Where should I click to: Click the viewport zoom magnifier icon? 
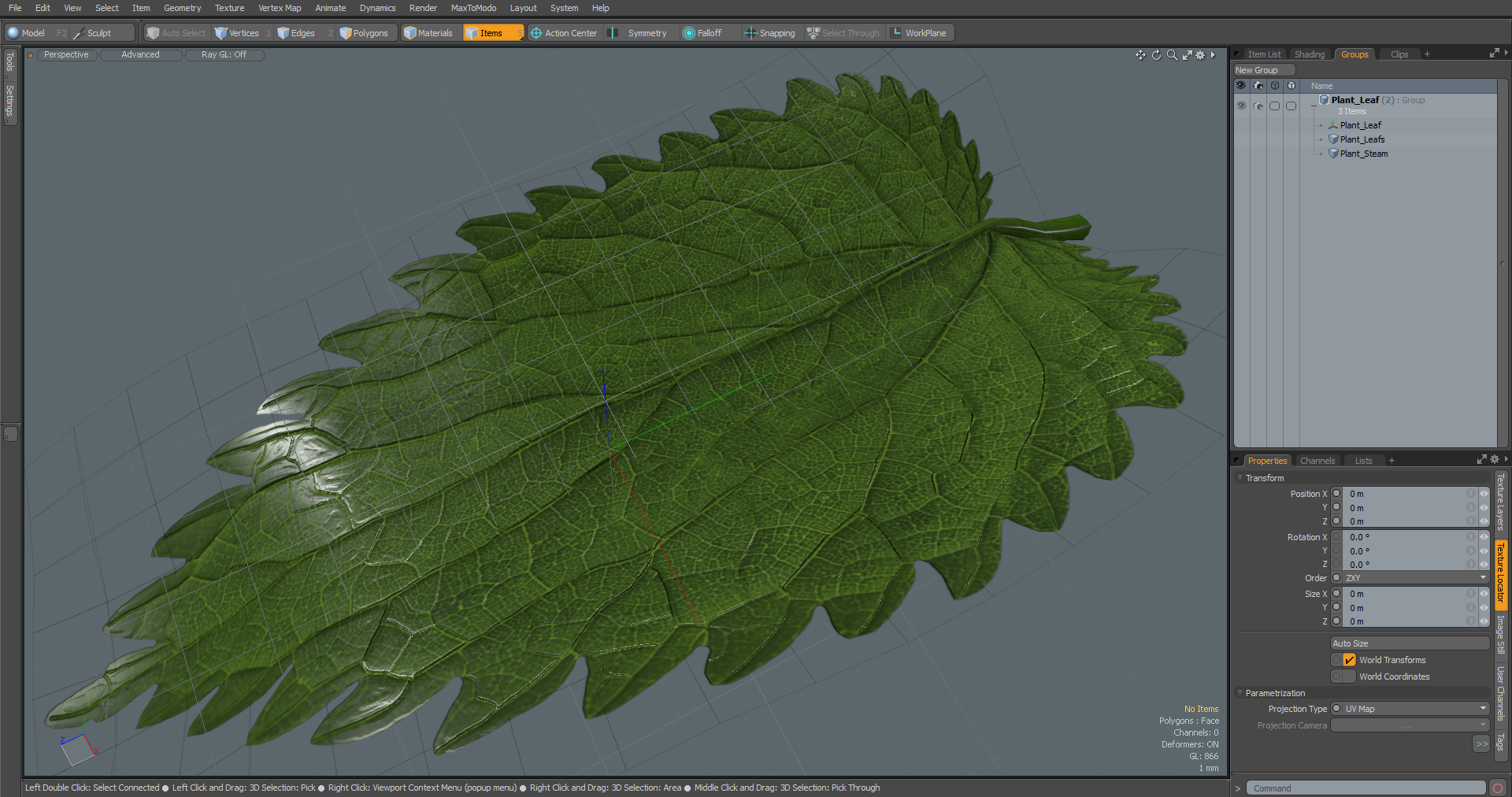point(1172,55)
